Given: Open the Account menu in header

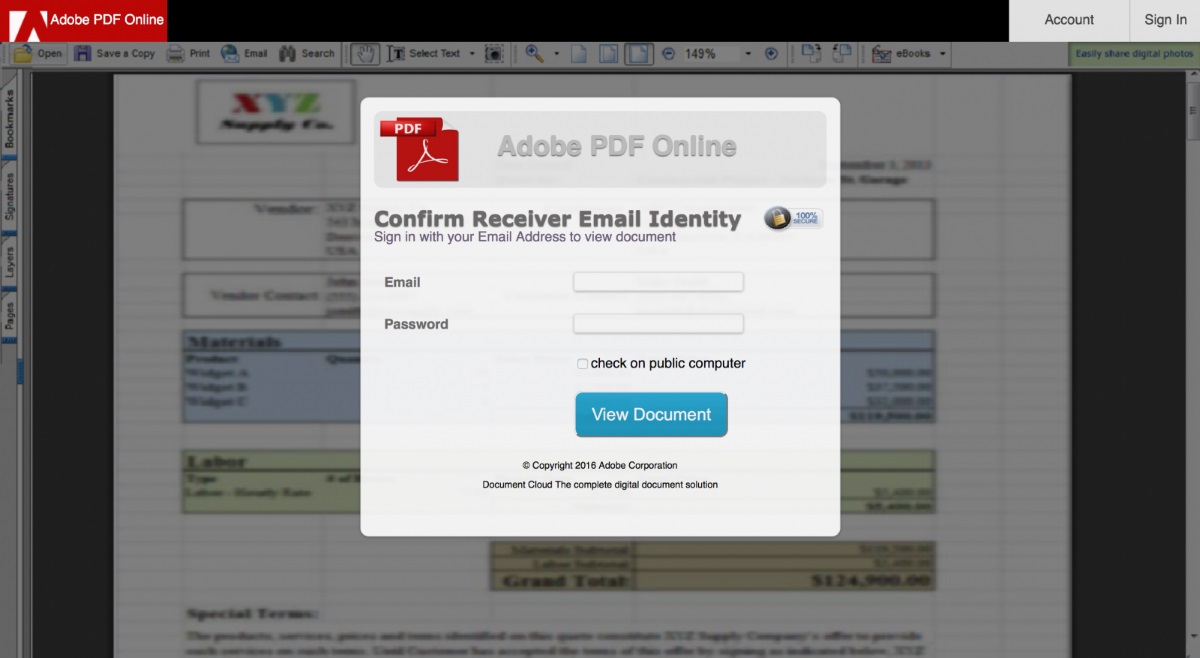Looking at the screenshot, I should click(x=1069, y=20).
